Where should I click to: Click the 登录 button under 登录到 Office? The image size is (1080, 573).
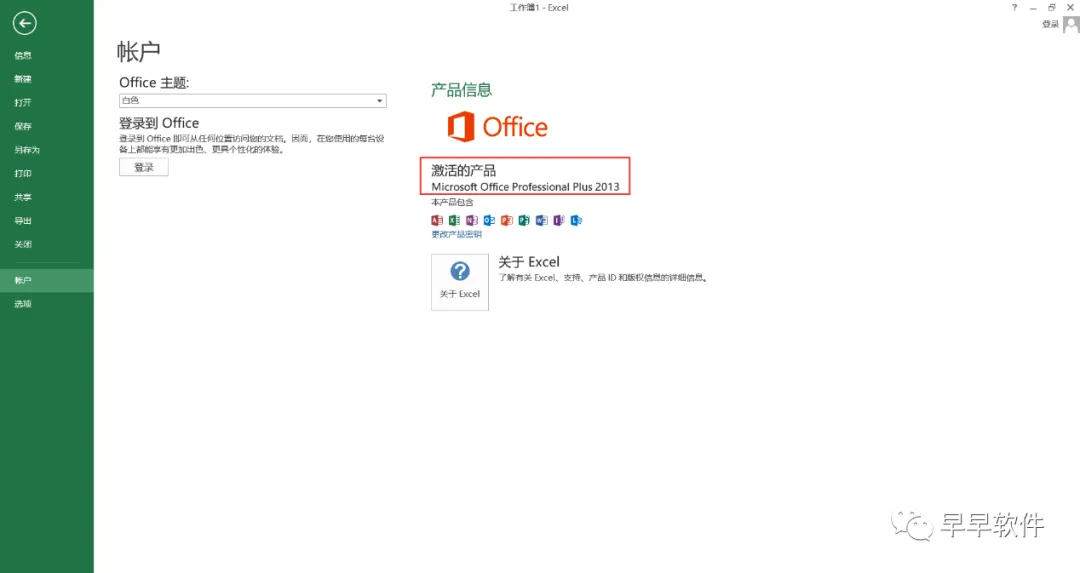tap(143, 167)
